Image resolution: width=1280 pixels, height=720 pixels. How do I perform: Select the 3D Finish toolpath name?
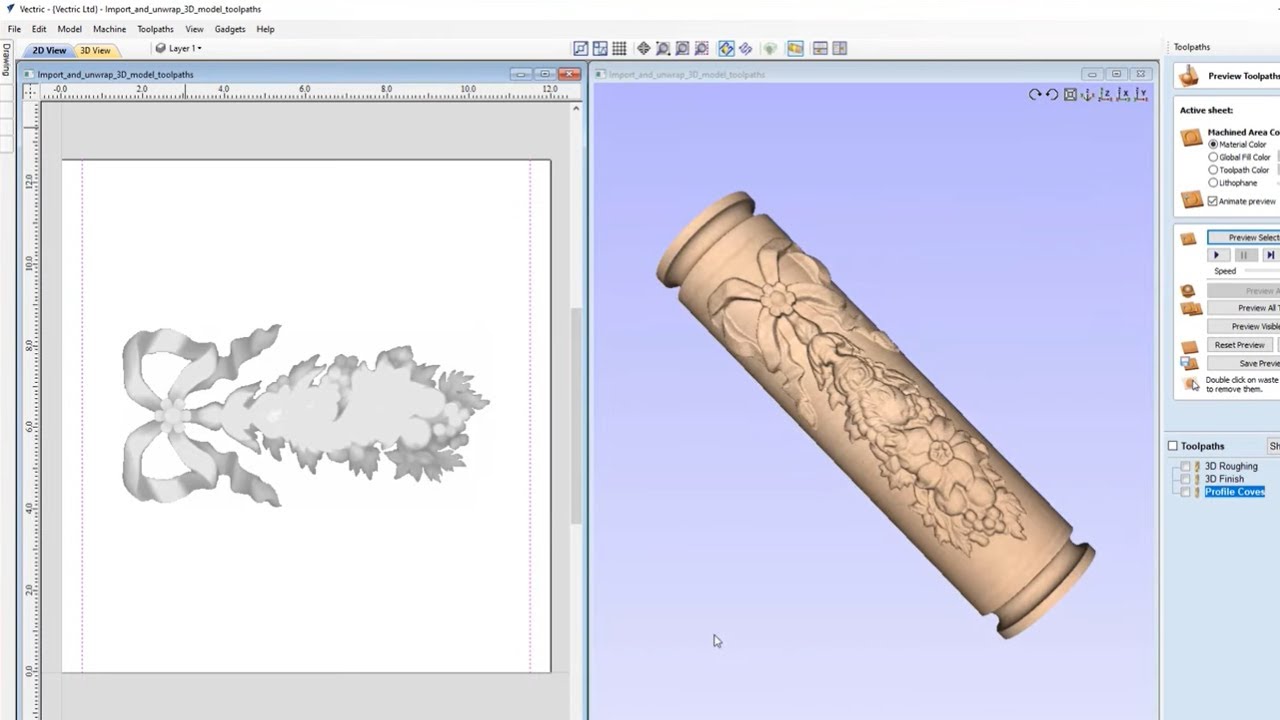[x=1224, y=479]
